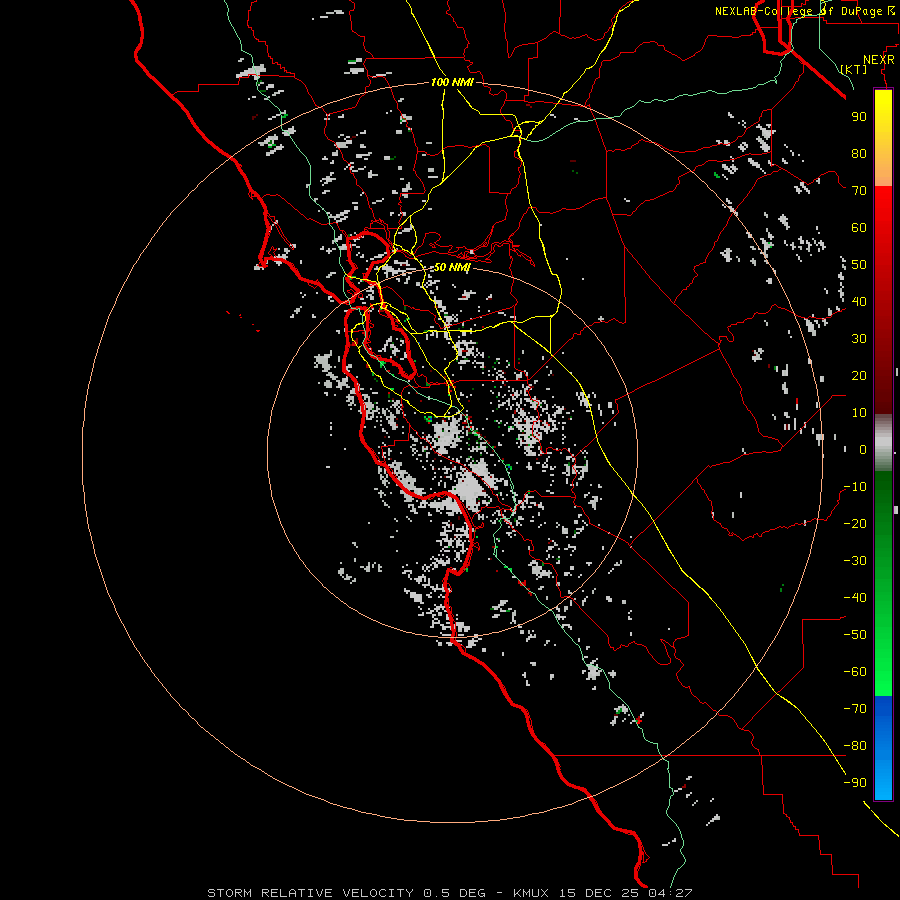Image resolution: width=900 pixels, height=900 pixels.
Task: Click the "50 NMI" range ring label
Action: (x=451, y=267)
